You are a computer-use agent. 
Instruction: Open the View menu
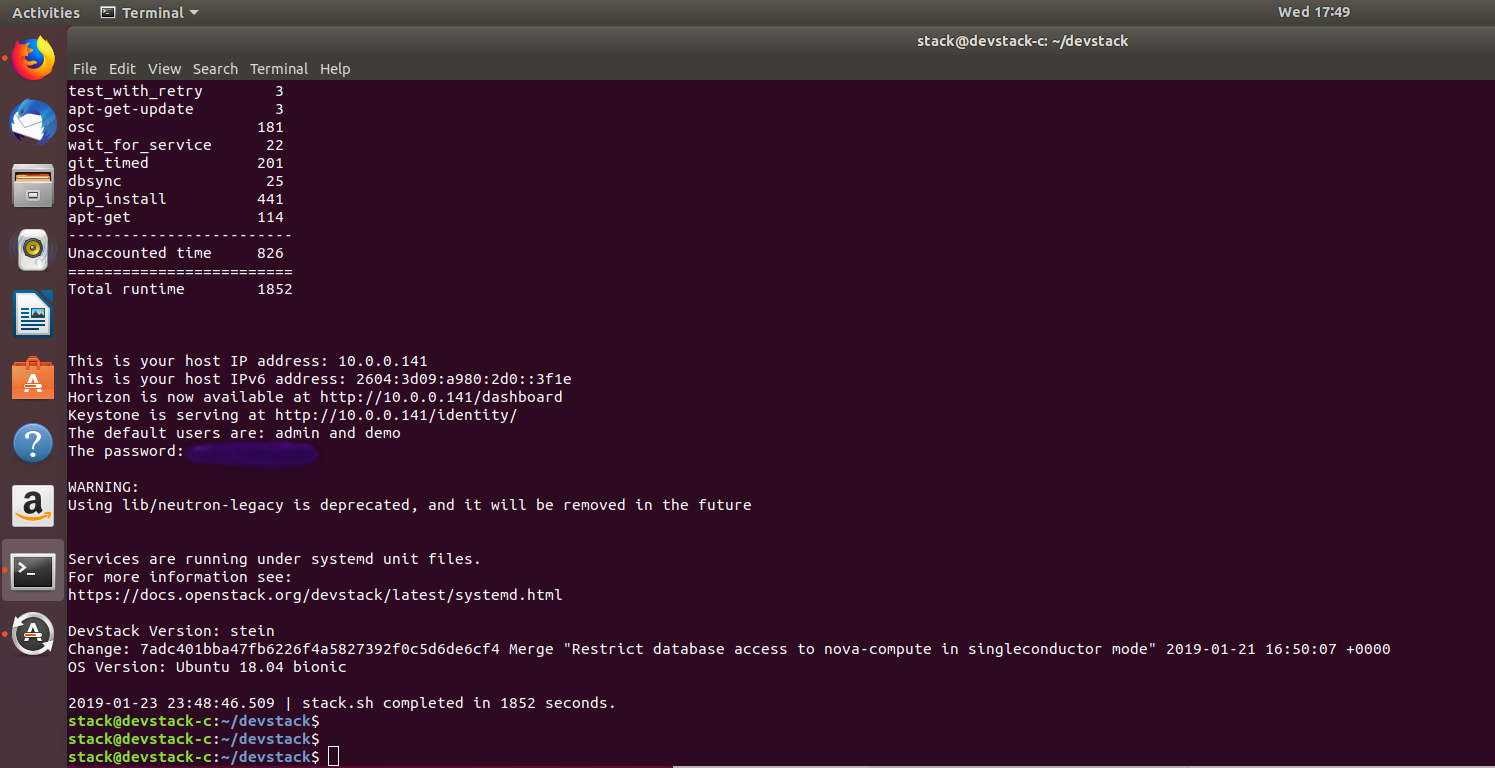164,69
